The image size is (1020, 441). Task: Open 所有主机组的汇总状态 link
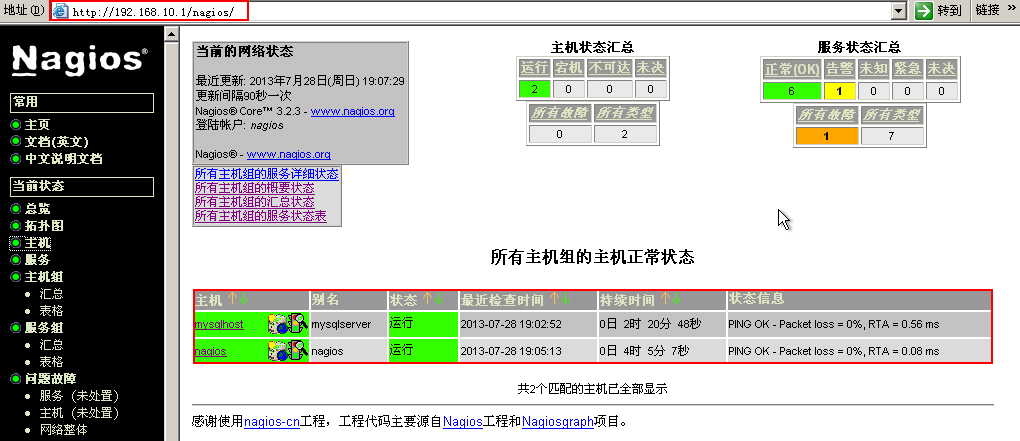(x=254, y=202)
